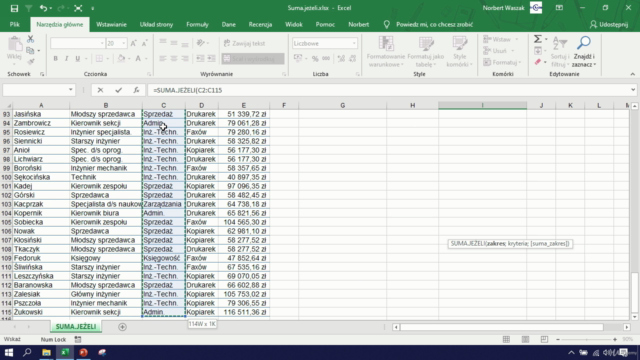Select the SUMA.JEŻELI sheet tab
This screenshot has width=640, height=360.
76,327
